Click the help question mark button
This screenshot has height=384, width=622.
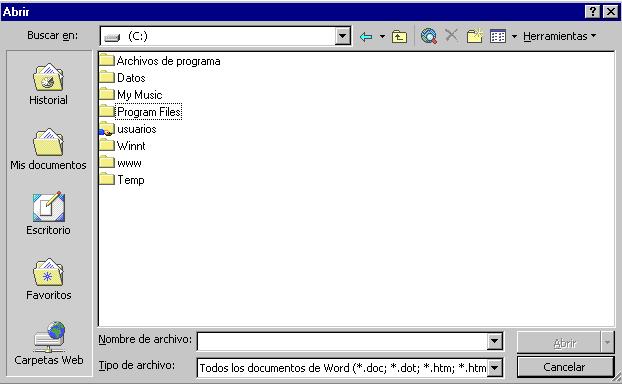click(x=592, y=12)
